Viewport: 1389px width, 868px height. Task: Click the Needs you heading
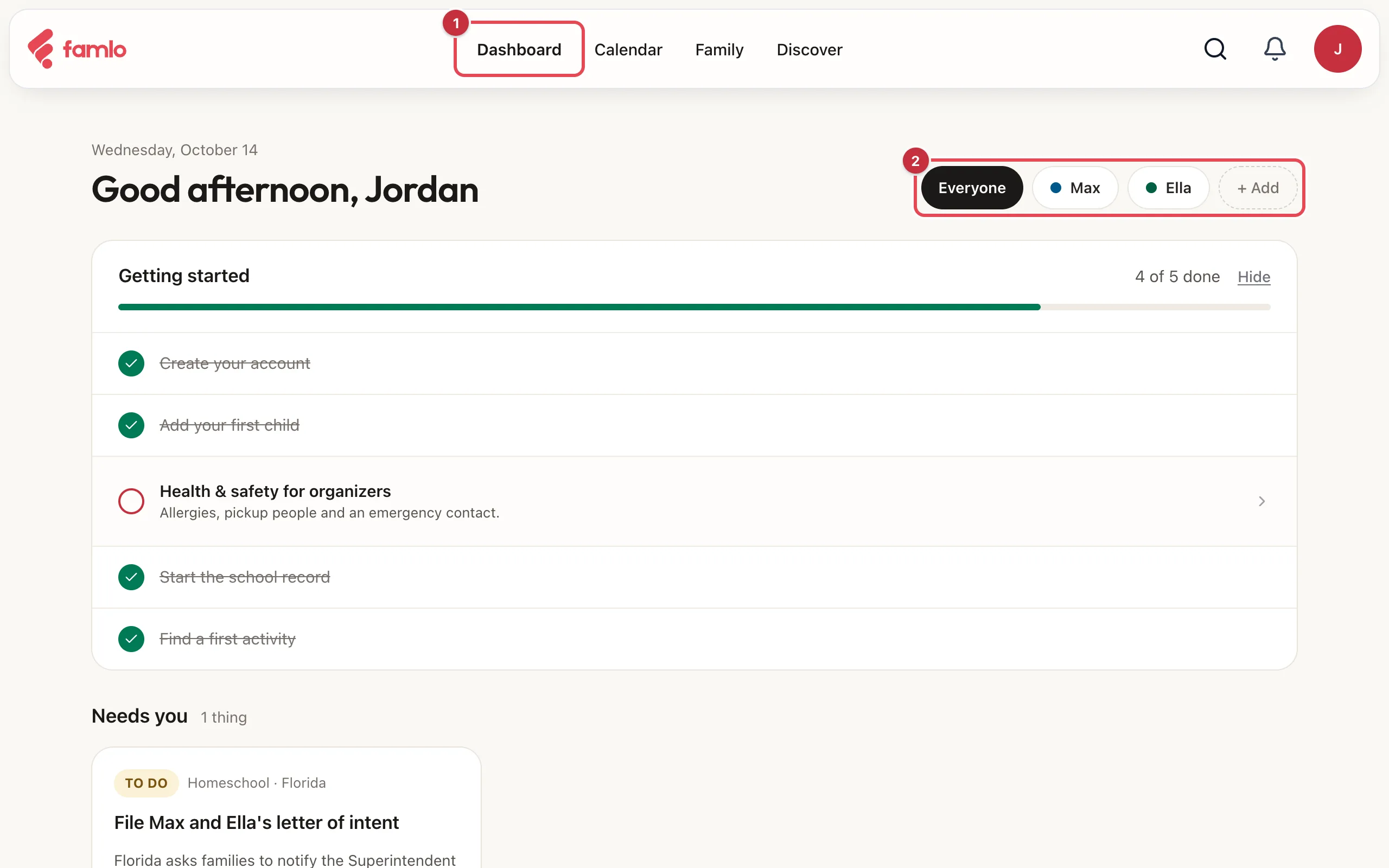pyautogui.click(x=139, y=716)
